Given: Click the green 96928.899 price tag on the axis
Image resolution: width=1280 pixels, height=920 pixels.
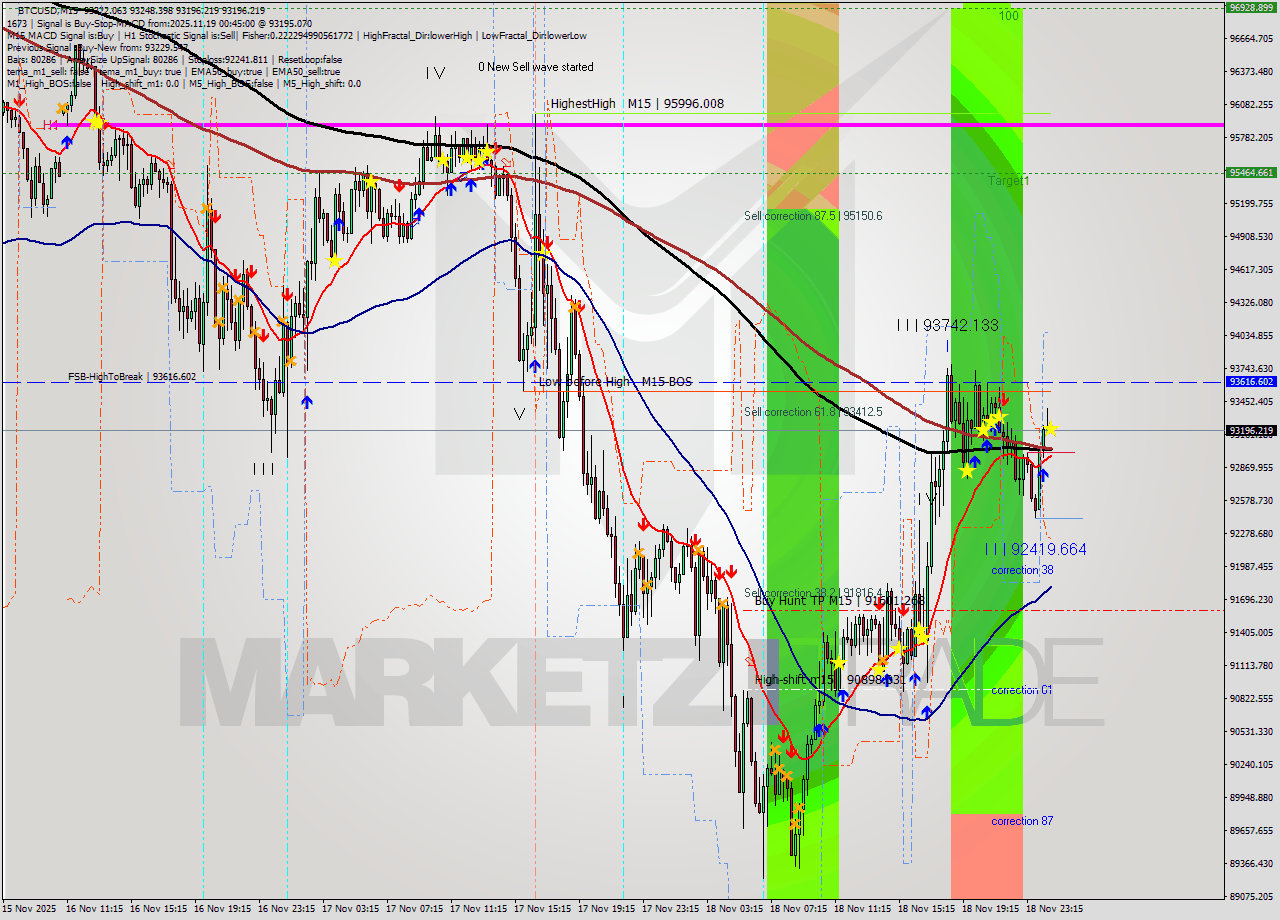Looking at the screenshot, I should (1254, 8).
